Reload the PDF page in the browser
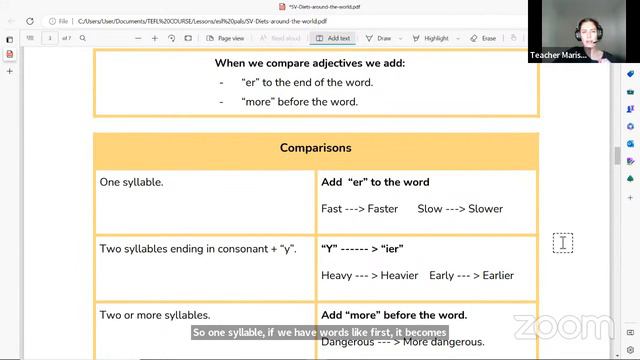Viewport: 640px width, 360px height. click(x=30, y=21)
